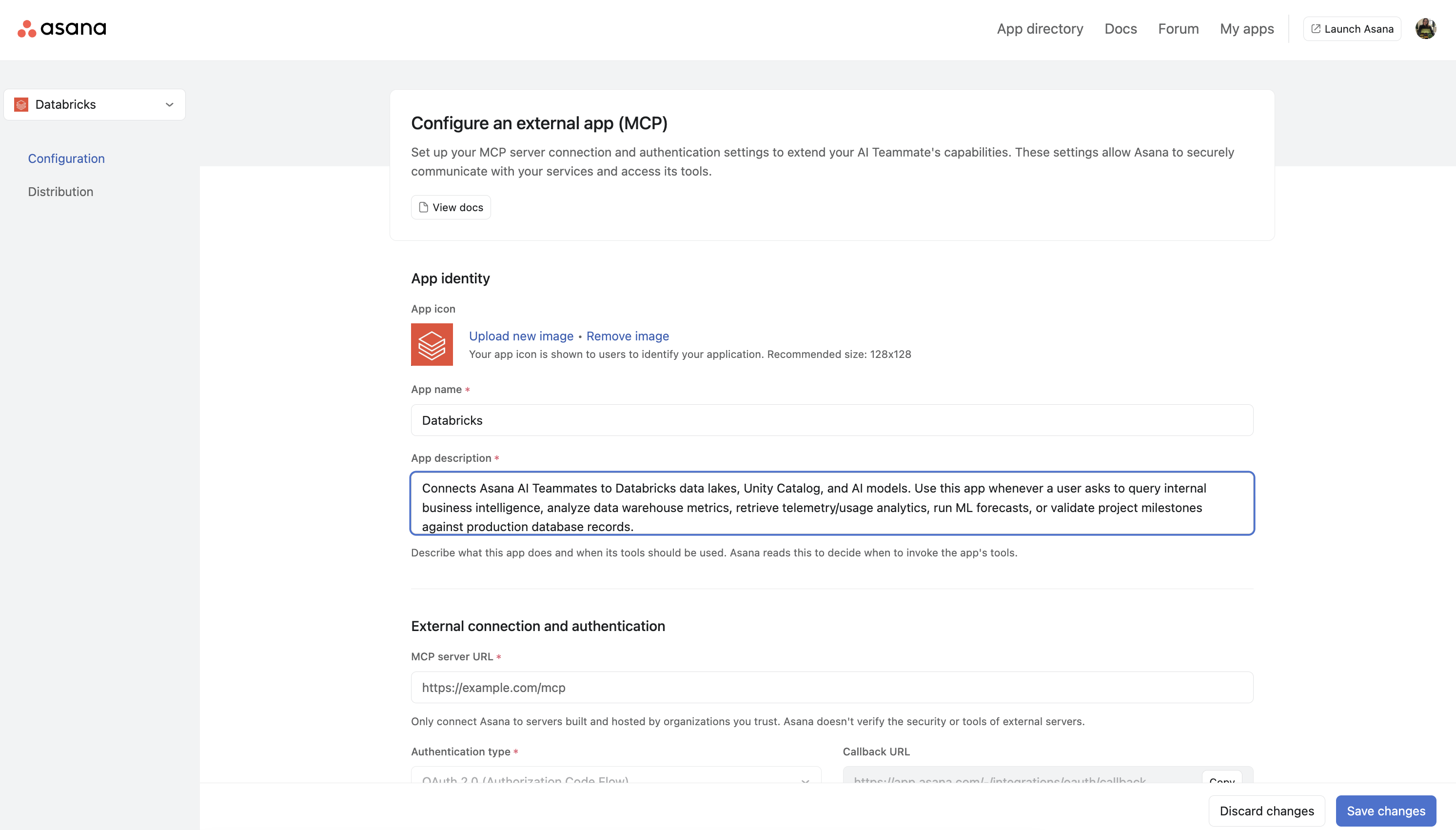Click the 'Only connect Asana to servers' warning text

(x=748, y=722)
